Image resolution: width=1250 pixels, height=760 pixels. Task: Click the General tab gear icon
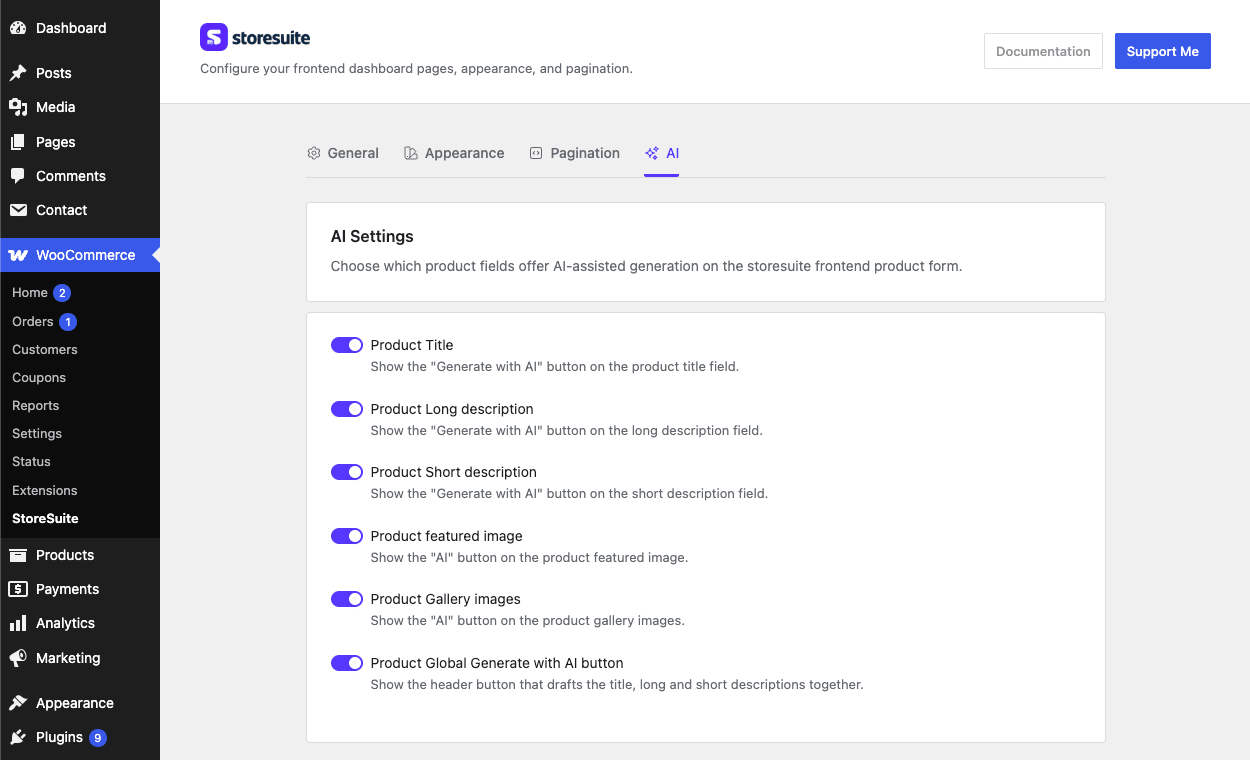[x=314, y=153]
